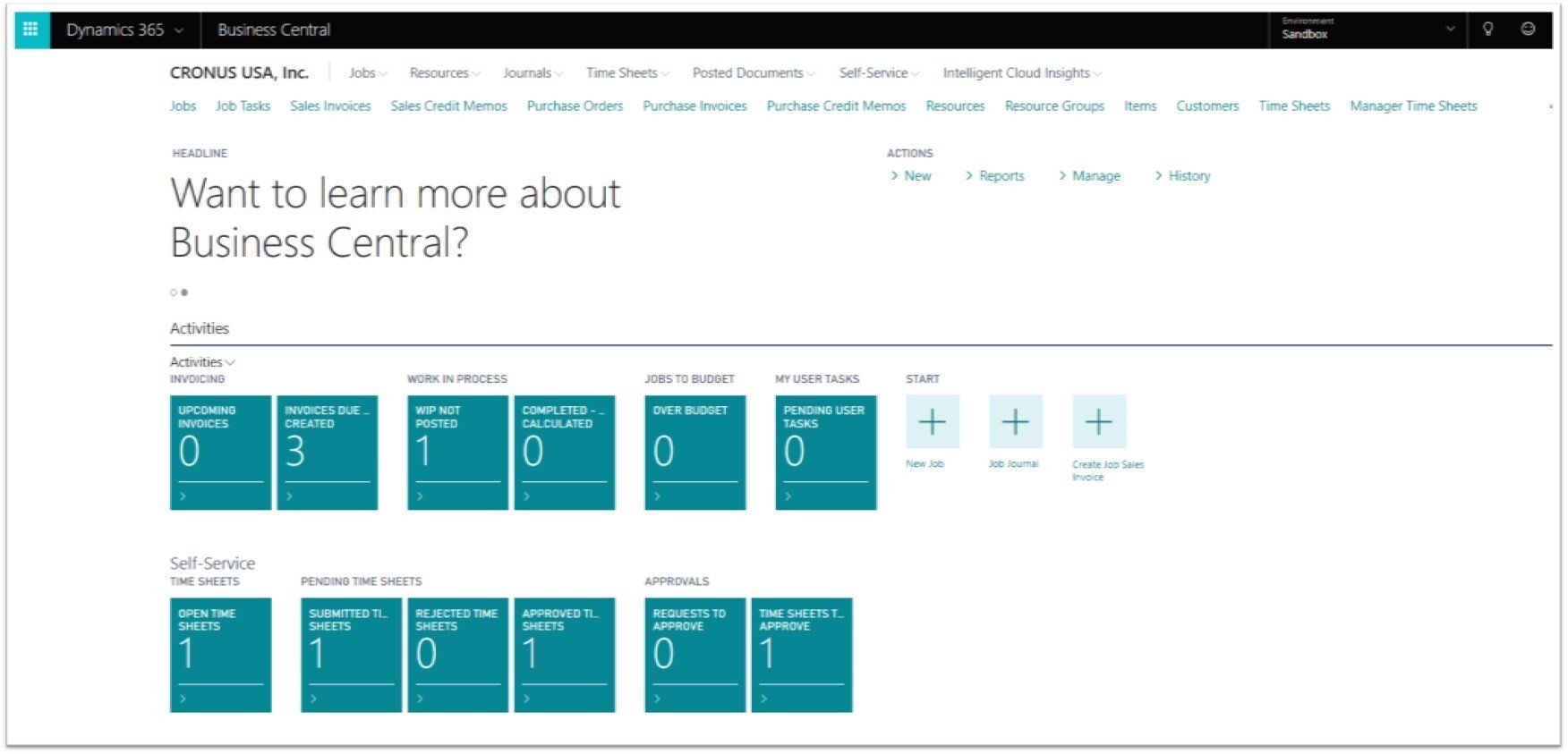The image size is (1568, 754).
Task: Go to Purchase Orders link
Action: (x=575, y=106)
